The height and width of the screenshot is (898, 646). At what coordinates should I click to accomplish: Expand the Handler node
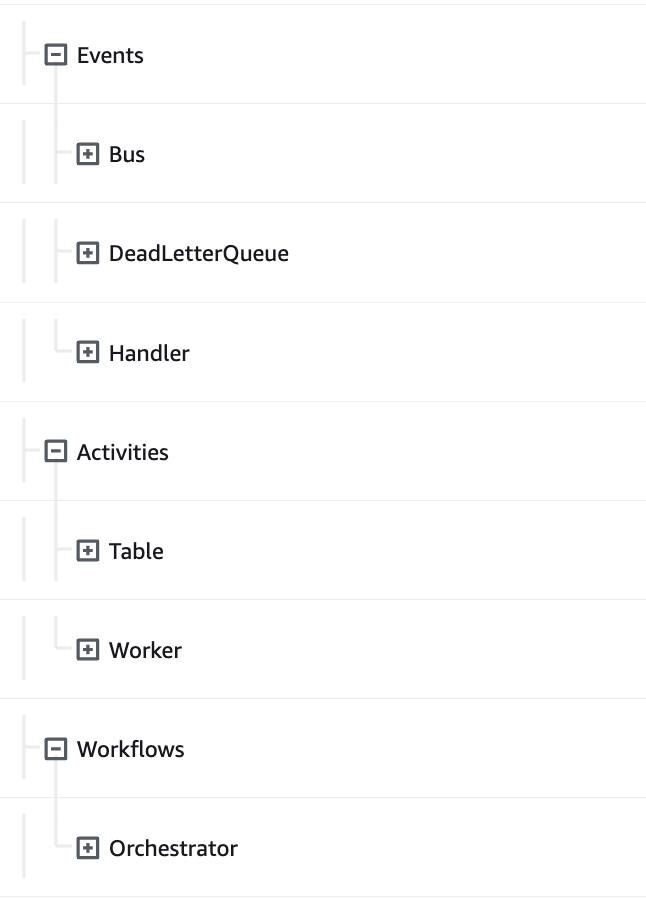(88, 353)
